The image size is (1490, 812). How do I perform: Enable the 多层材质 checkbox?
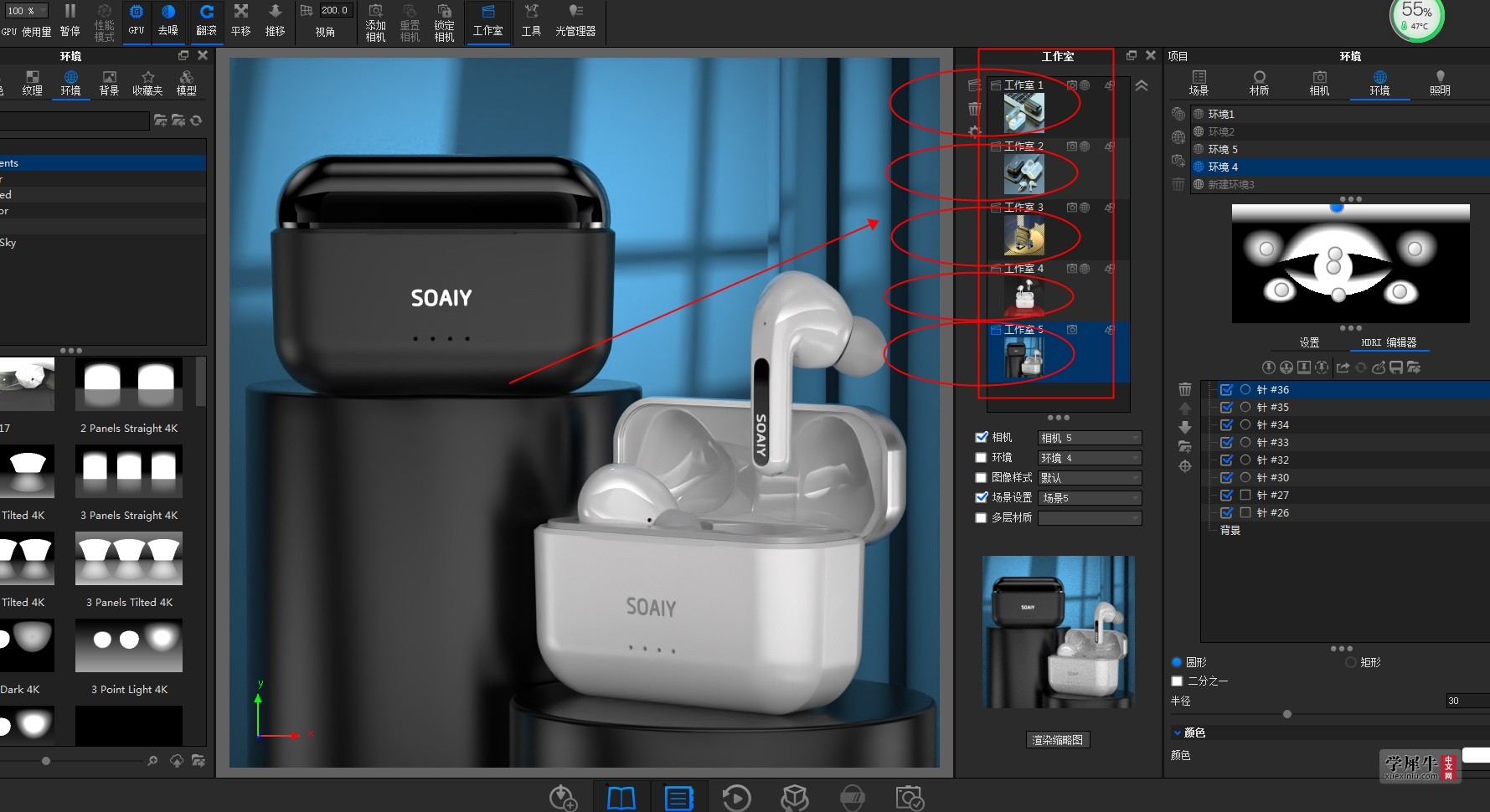981,517
